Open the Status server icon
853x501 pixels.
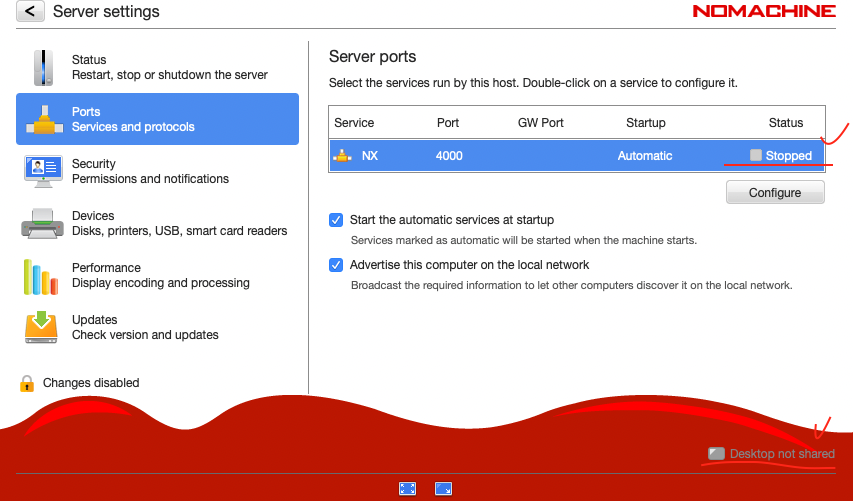(x=44, y=67)
